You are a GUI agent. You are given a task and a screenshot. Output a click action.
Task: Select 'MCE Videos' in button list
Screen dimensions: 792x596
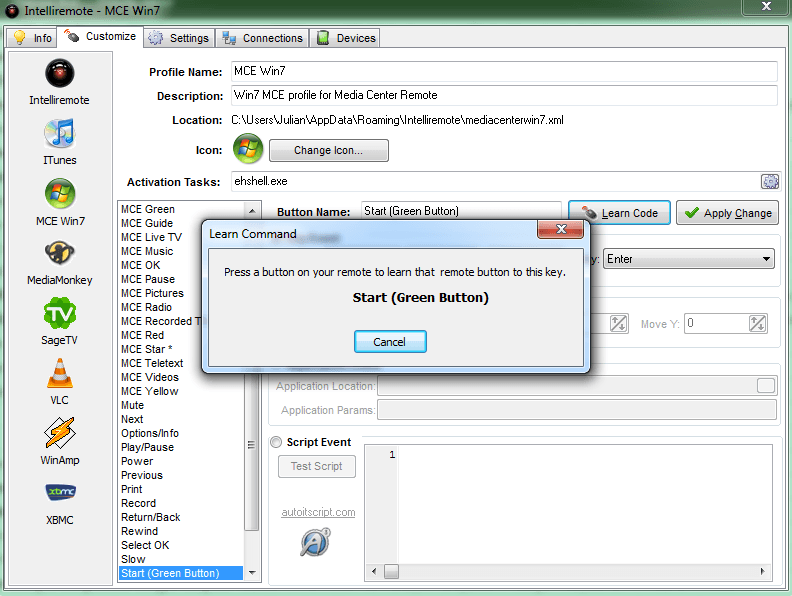[x=150, y=377]
